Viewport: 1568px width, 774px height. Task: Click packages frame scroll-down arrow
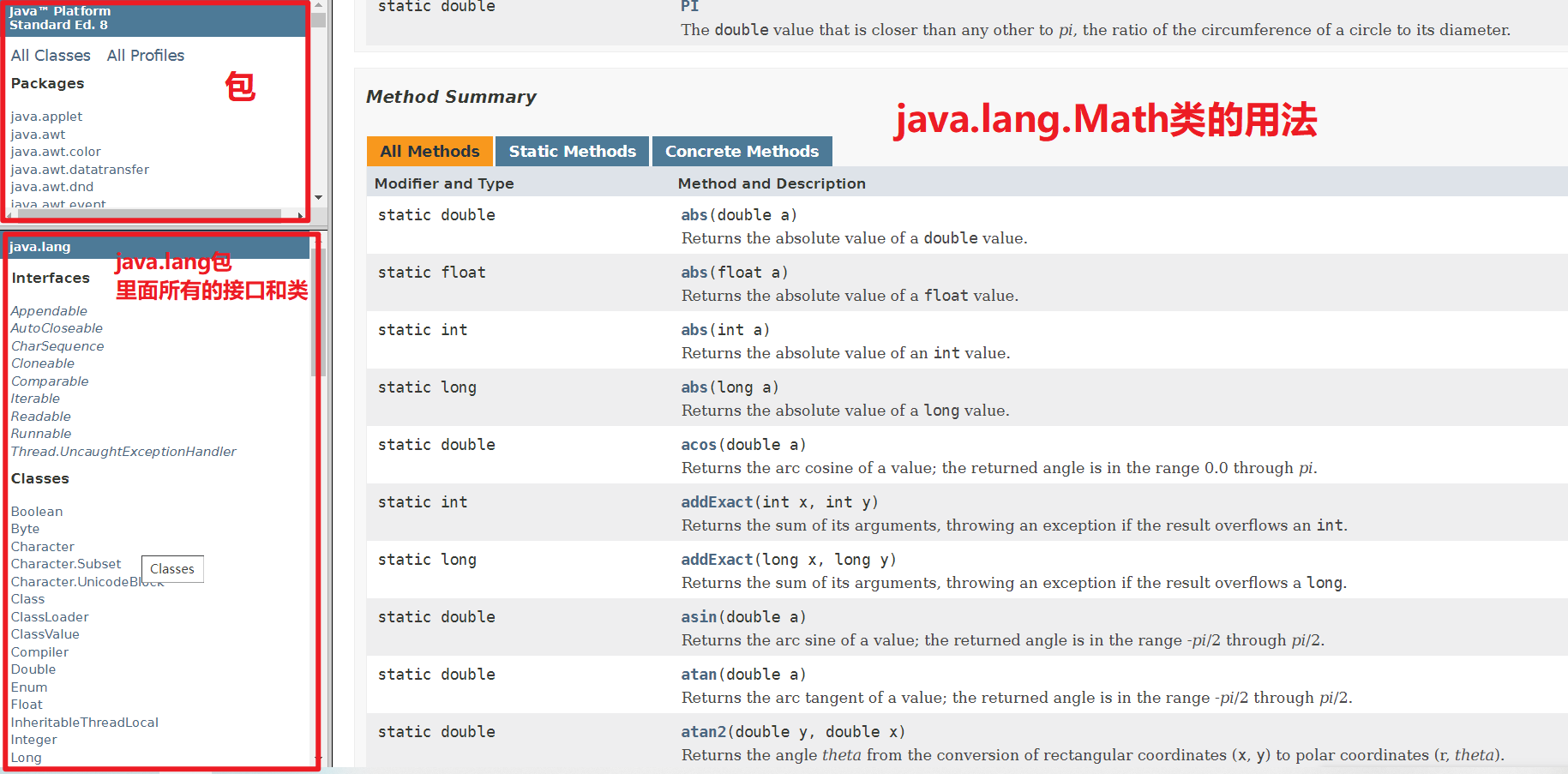click(x=319, y=197)
